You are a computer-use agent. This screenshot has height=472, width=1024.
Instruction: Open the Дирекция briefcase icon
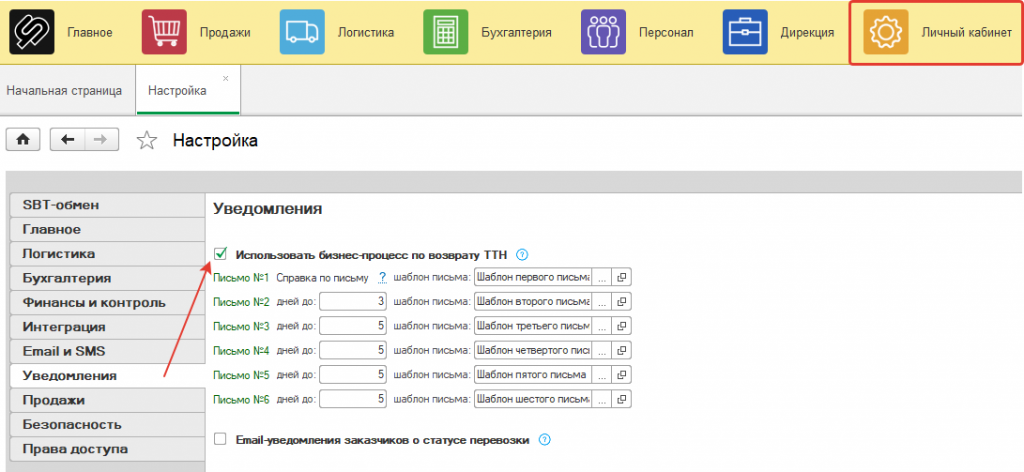click(x=745, y=32)
